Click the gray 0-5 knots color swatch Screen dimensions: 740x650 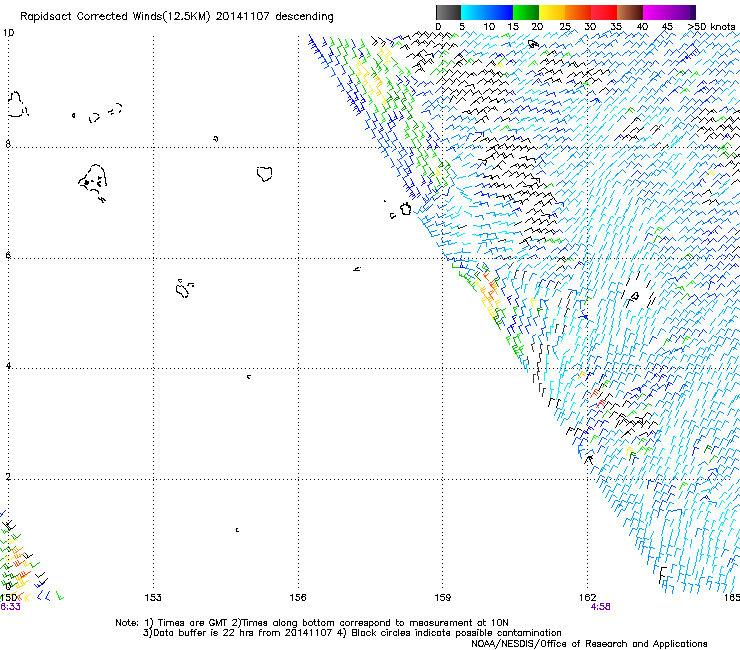(448, 12)
